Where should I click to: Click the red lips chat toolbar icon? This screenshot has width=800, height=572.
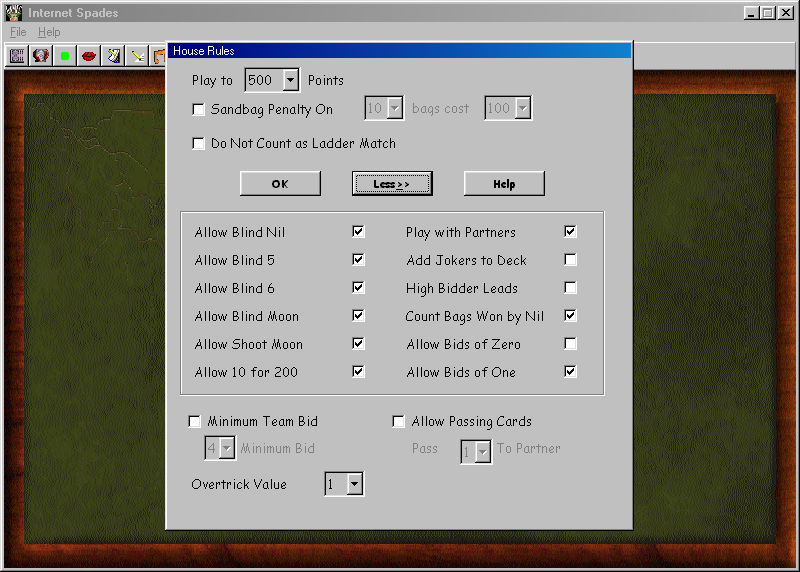pos(88,56)
